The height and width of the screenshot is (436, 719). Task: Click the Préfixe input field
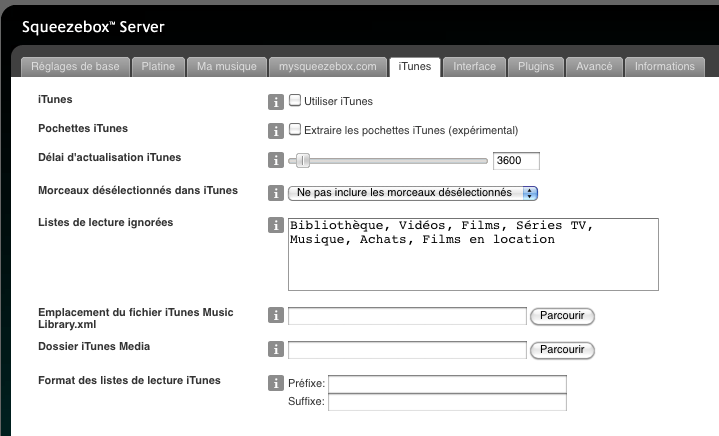tap(447, 384)
